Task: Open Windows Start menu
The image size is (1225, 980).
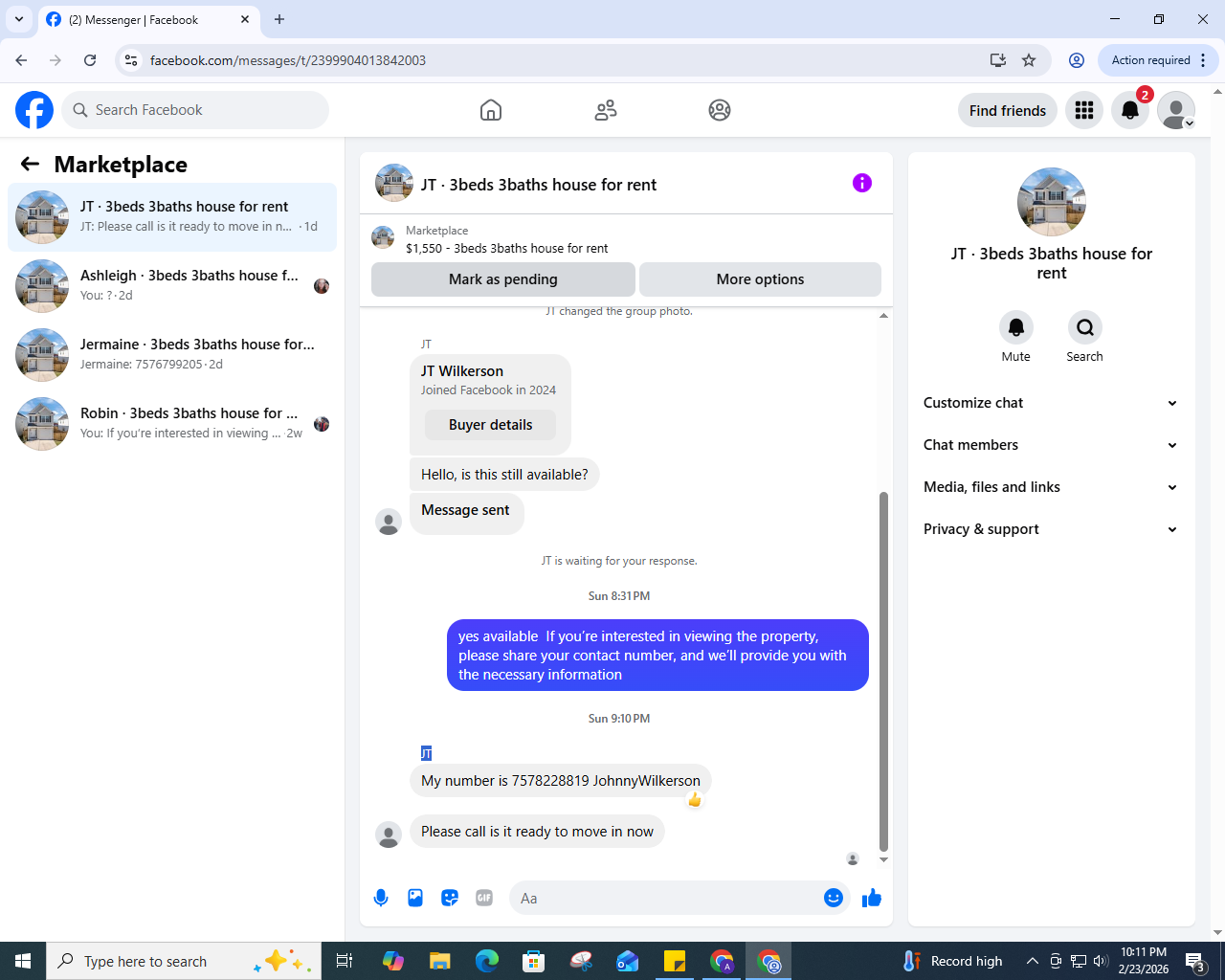Action: 23,961
